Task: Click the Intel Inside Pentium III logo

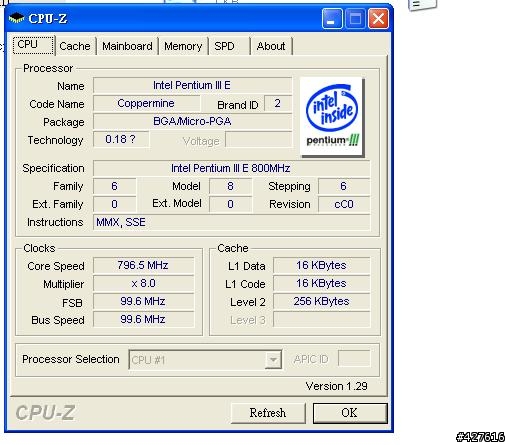Action: point(332,117)
